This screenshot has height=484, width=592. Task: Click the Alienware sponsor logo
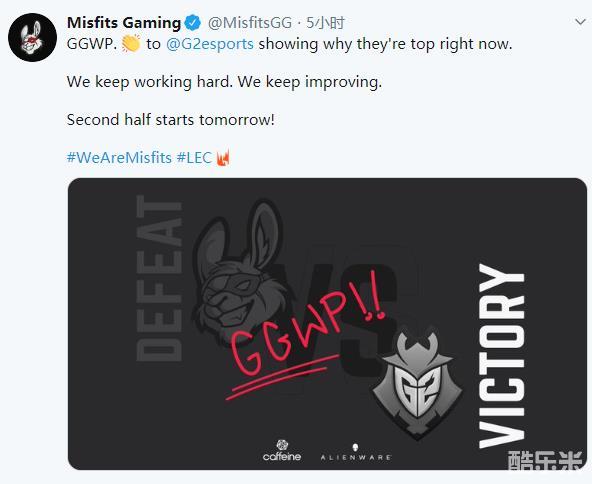[355, 452]
